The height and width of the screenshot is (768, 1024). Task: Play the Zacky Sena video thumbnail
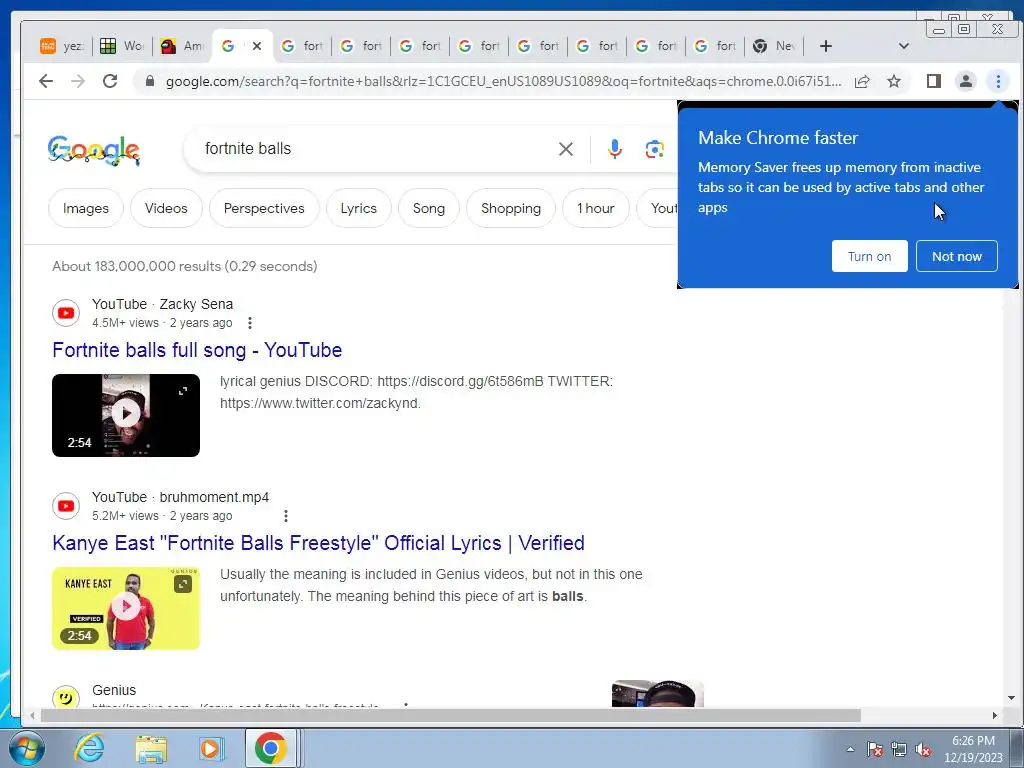126,415
